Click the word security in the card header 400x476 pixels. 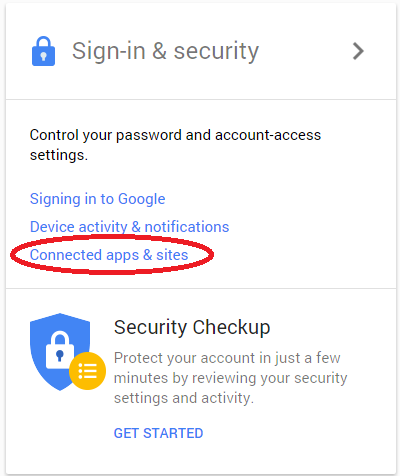click(x=216, y=52)
